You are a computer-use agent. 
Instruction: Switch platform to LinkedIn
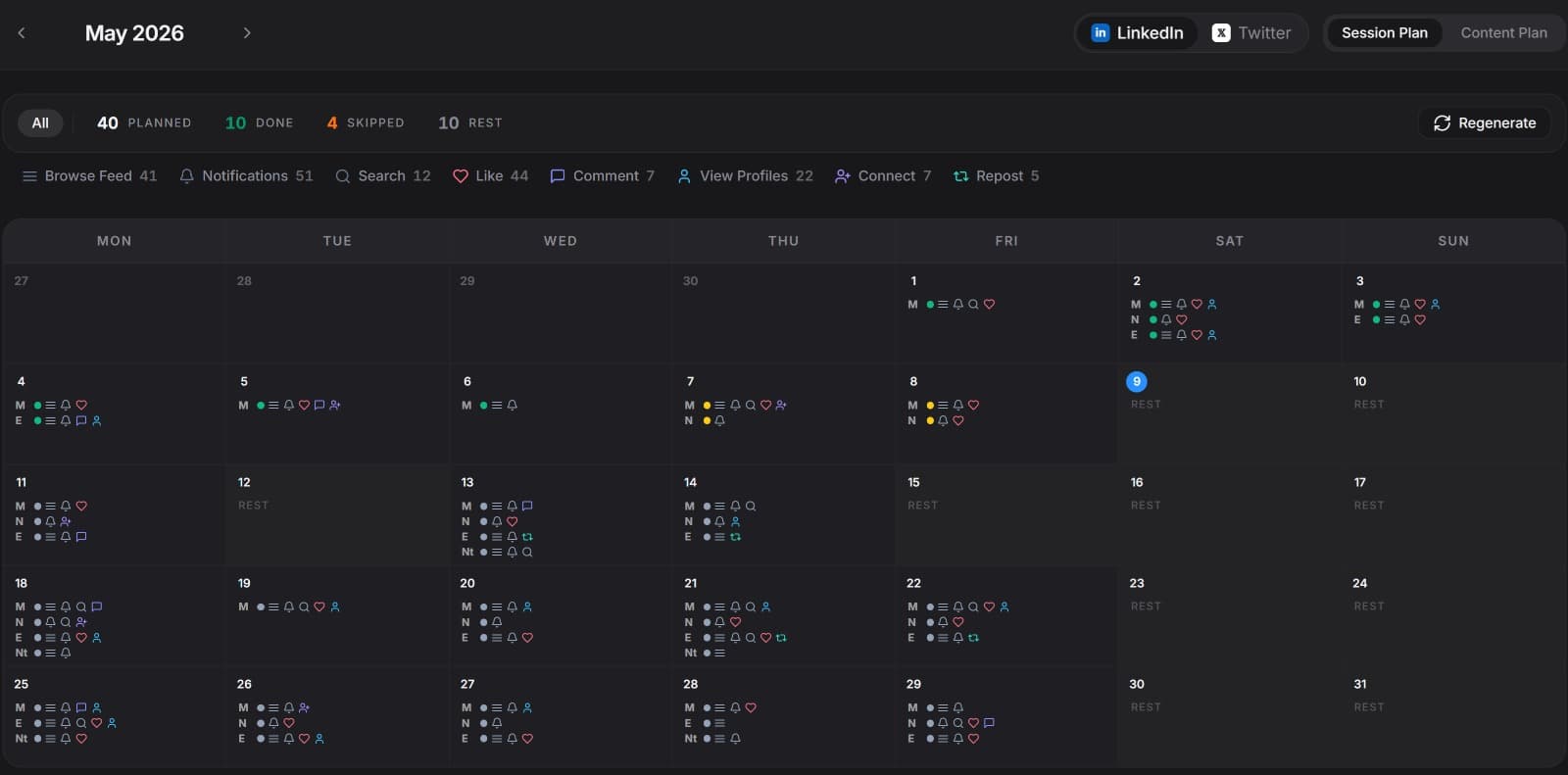(1138, 32)
